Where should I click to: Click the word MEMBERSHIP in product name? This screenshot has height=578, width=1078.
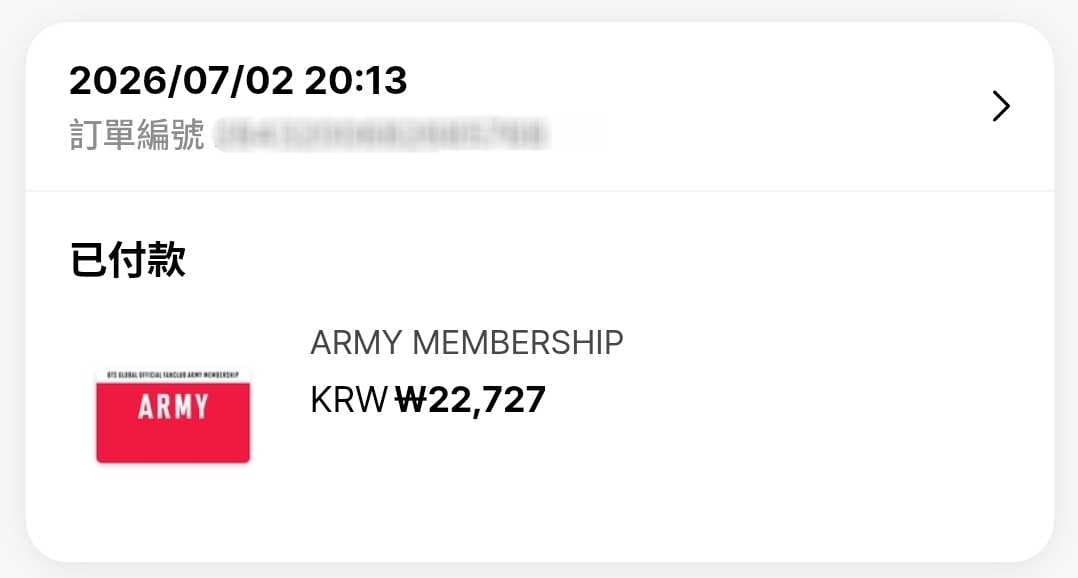coord(518,342)
